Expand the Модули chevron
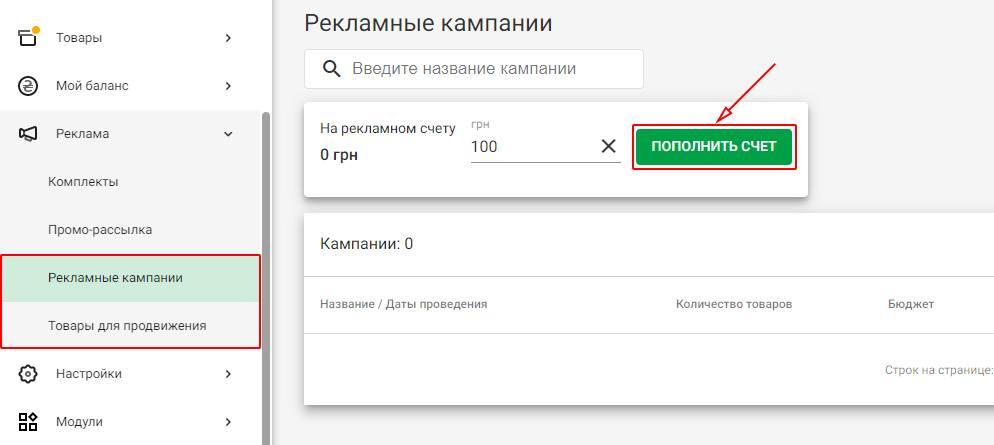This screenshot has height=445, width=994. (228, 422)
